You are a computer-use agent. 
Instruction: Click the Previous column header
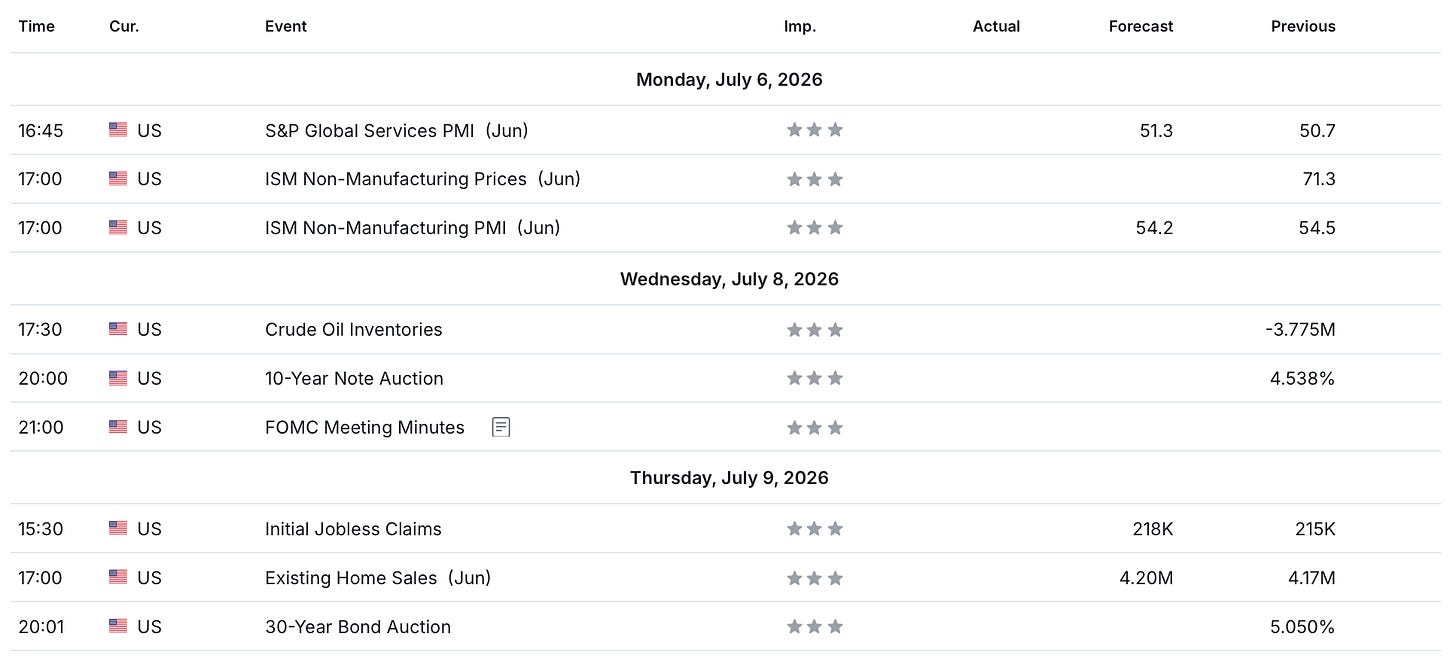pyautogui.click(x=1303, y=26)
